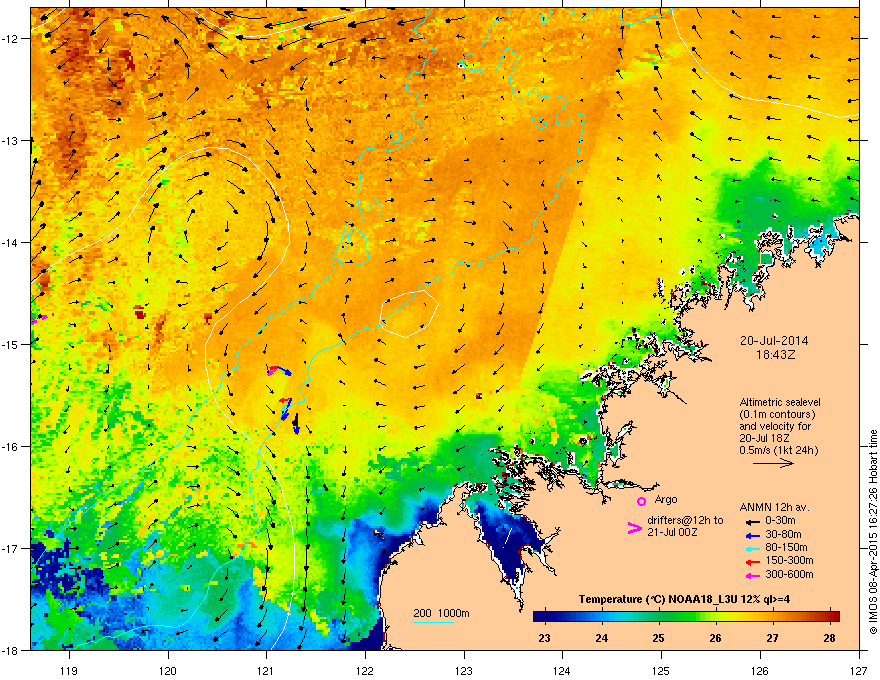Click the '30-80m' depth label
Image resolution: width=880 pixels, height=680 pixels.
click(x=783, y=534)
